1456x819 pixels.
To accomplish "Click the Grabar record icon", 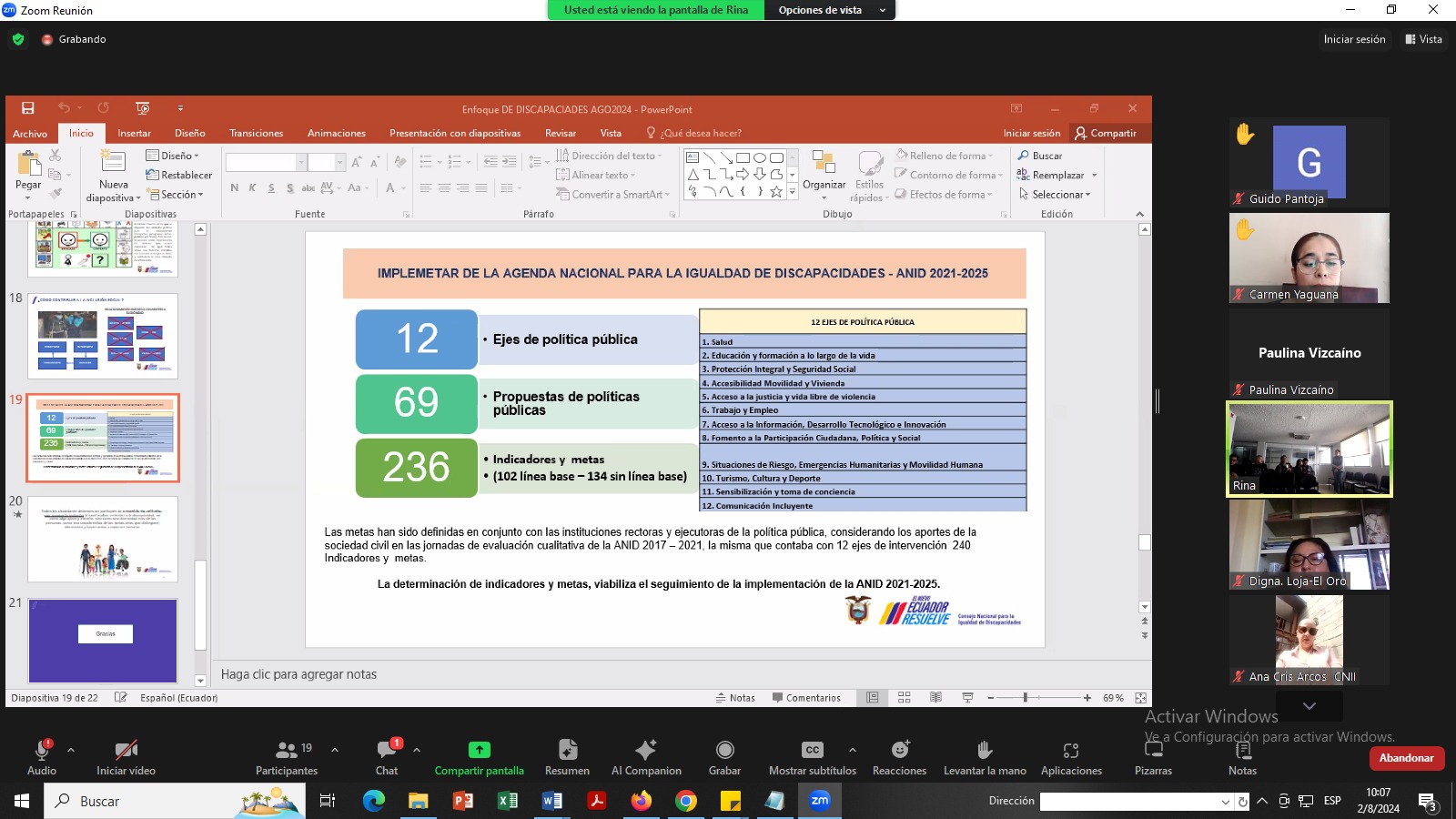I will [725, 750].
